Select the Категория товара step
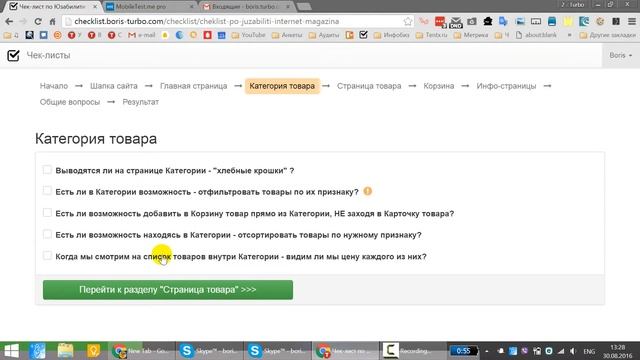This screenshot has height=360, width=640. (x=282, y=86)
